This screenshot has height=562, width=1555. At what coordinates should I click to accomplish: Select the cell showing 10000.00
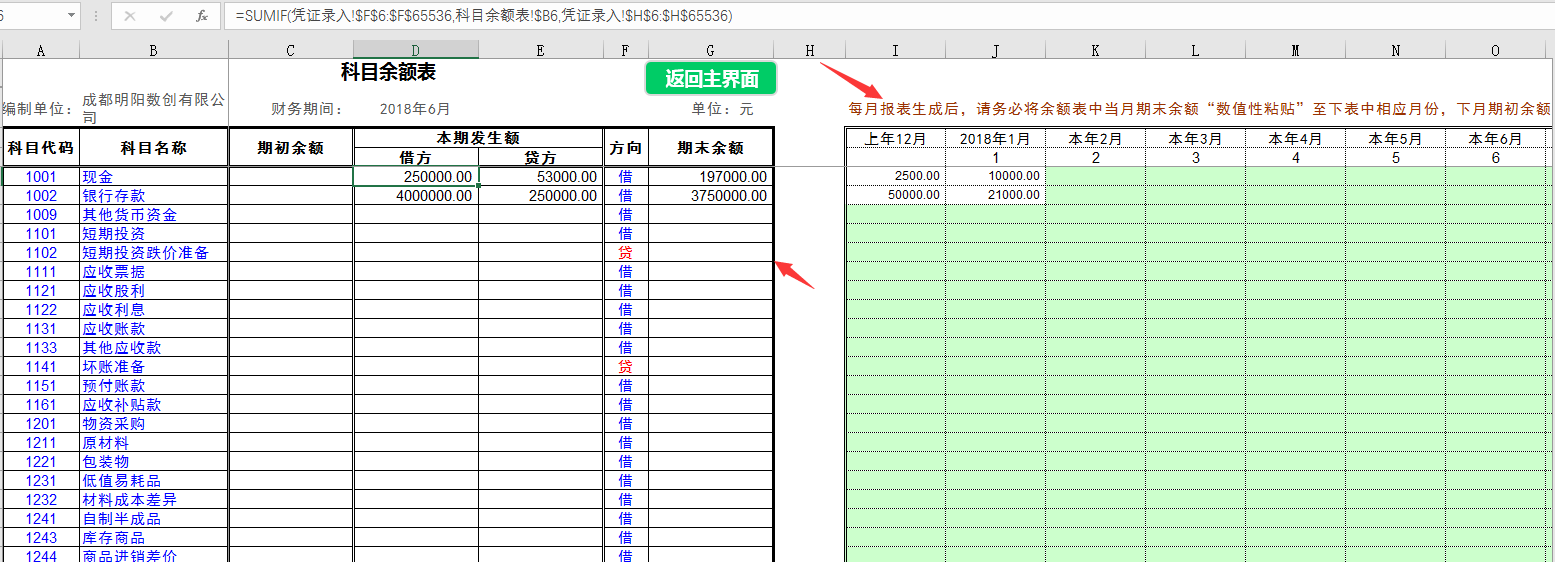(x=996, y=176)
